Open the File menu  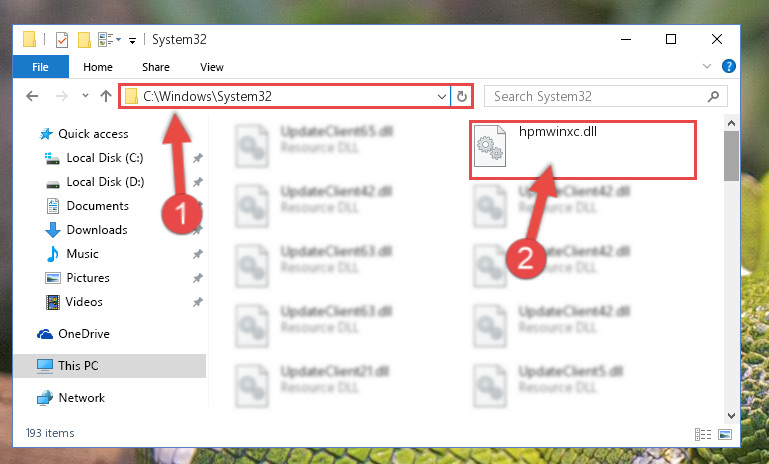41,67
